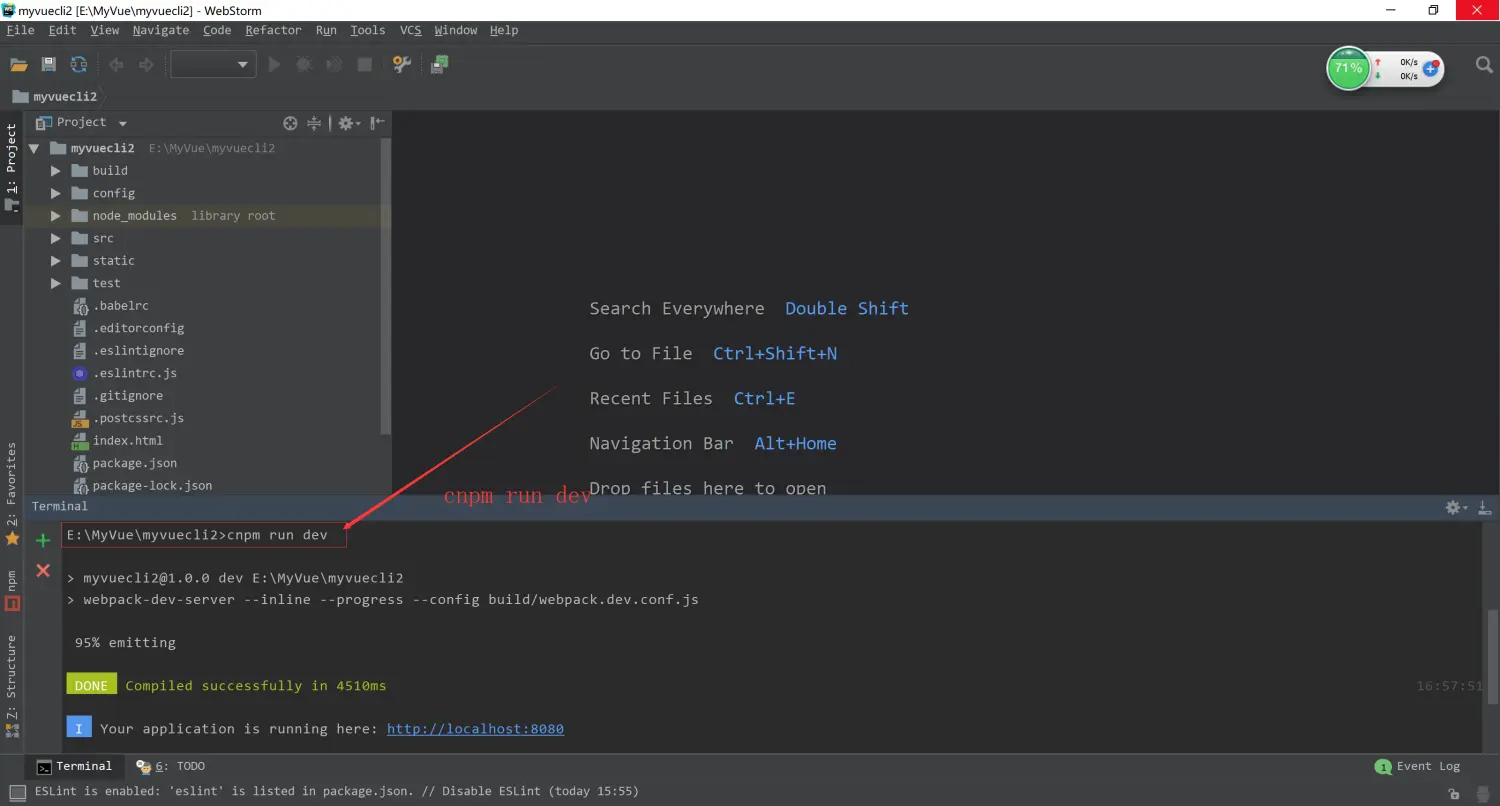Viewport: 1500px width, 806px height.
Task: Click the Debug bug icon
Action: point(304,65)
